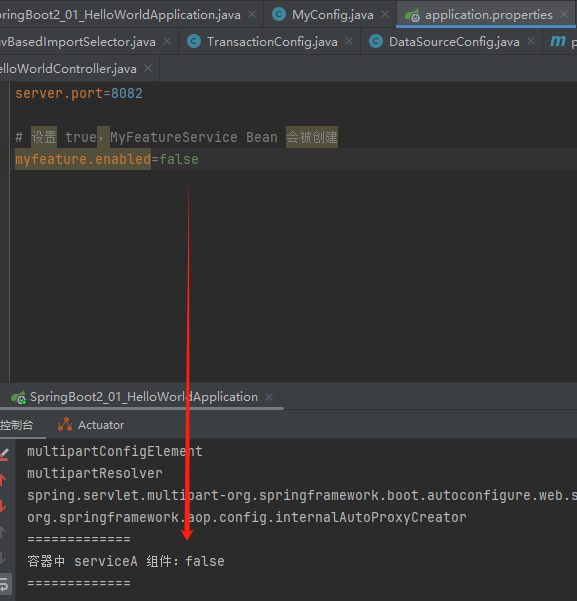Close the application.properties tab
The width and height of the screenshot is (577, 601).
[x=564, y=15]
